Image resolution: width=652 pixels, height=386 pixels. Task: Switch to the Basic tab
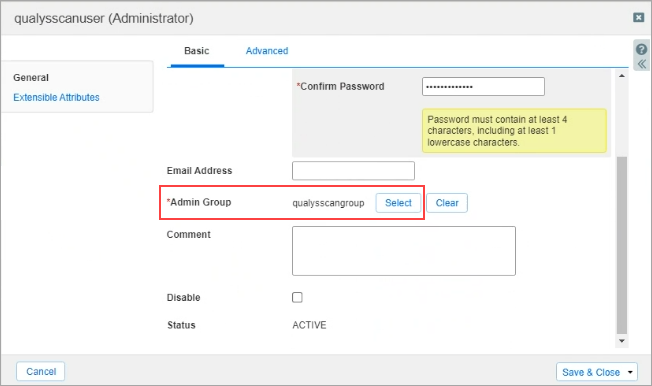tap(197, 51)
